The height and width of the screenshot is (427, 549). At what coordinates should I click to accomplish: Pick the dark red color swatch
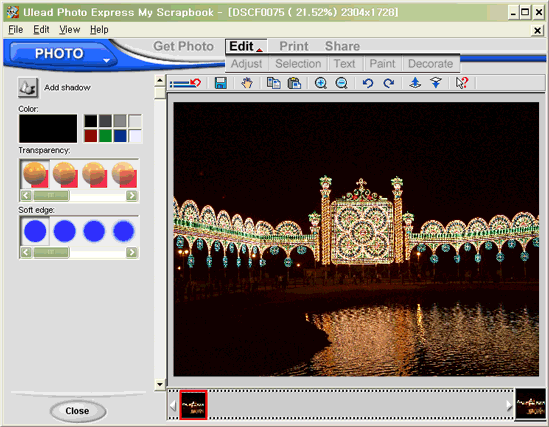91,136
